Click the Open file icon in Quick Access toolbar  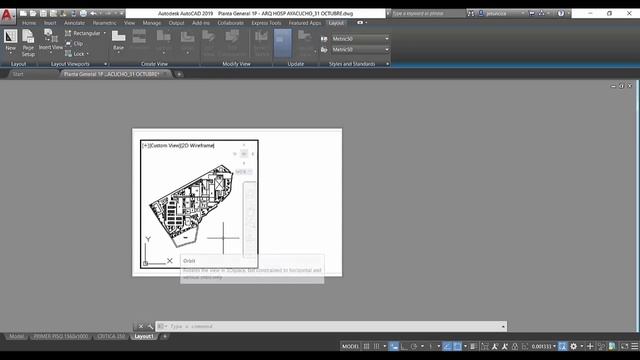(33, 13)
